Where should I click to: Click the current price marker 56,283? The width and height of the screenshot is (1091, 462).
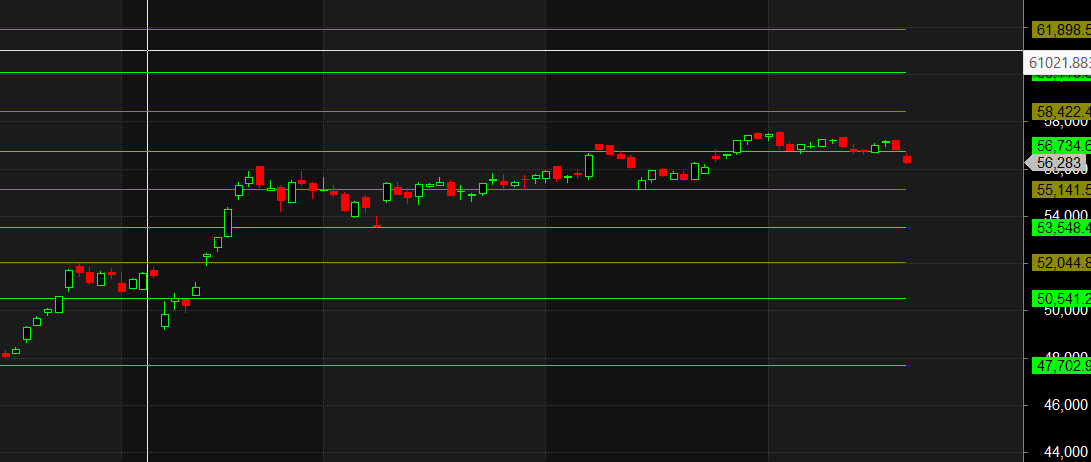coord(1060,163)
